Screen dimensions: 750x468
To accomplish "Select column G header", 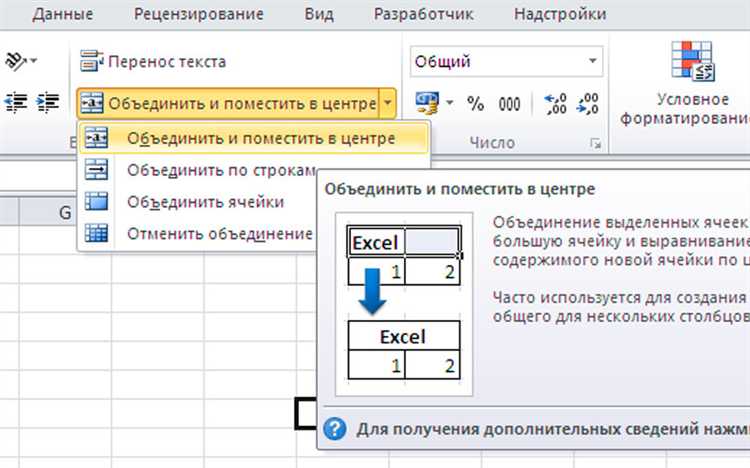I will coord(65,212).
